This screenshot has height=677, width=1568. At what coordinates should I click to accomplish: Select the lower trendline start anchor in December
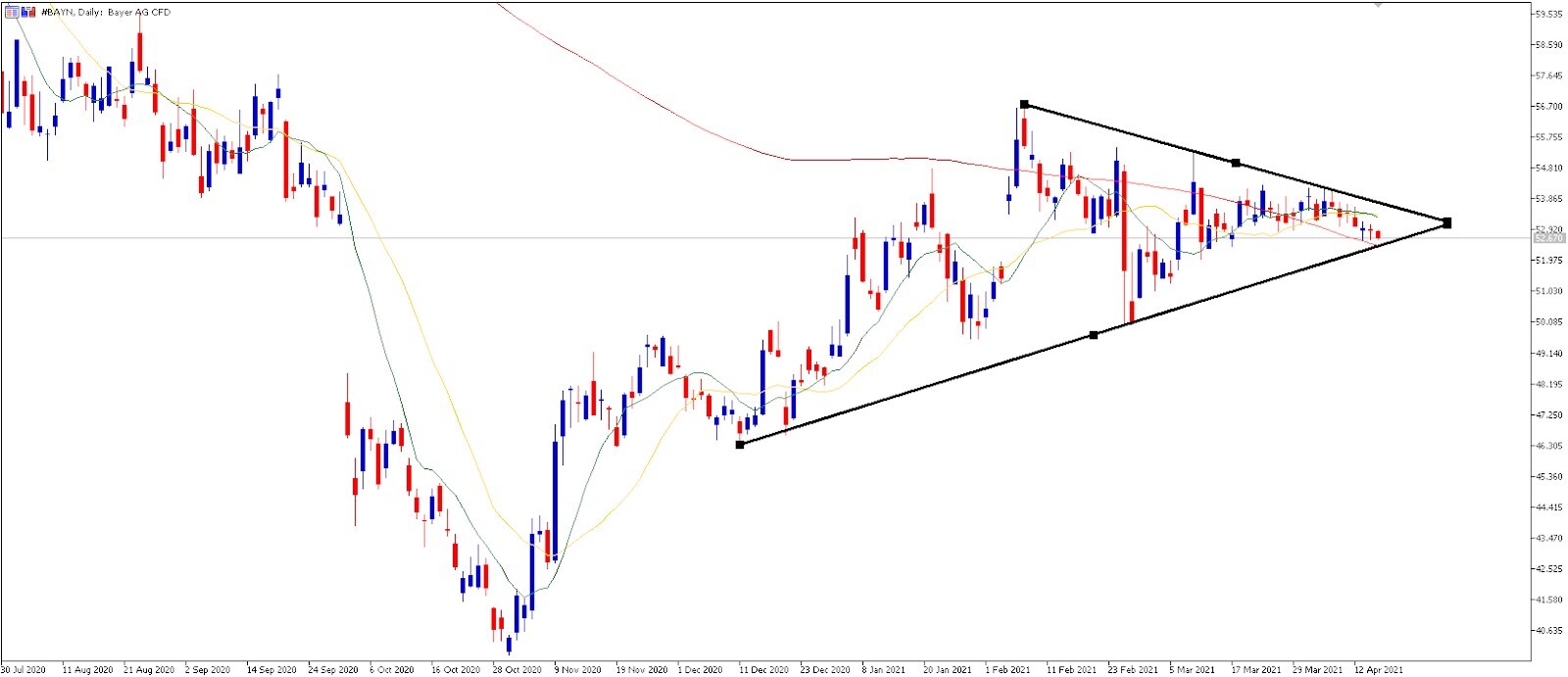click(740, 445)
